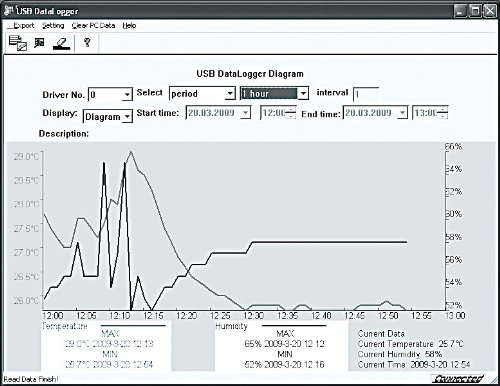
Task: Click the USB DataLogger Diagram heading
Action: tap(250, 74)
